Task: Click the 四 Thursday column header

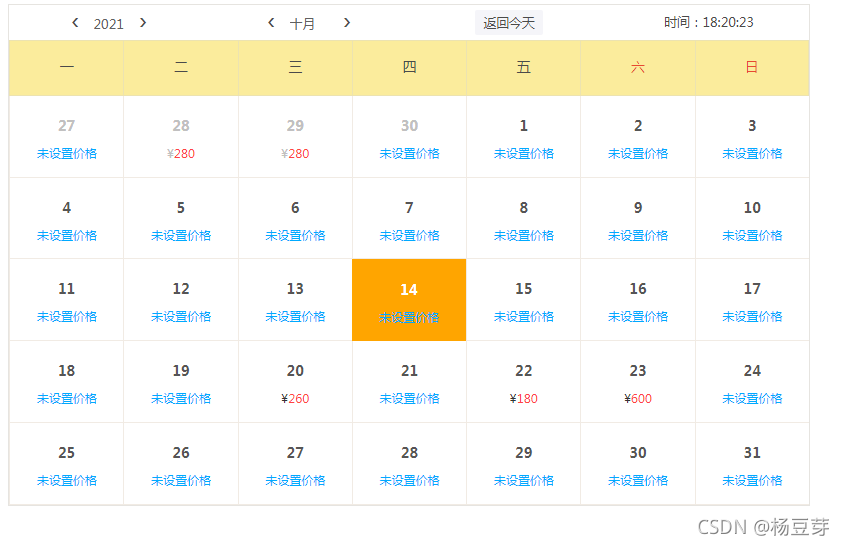Action: click(409, 68)
